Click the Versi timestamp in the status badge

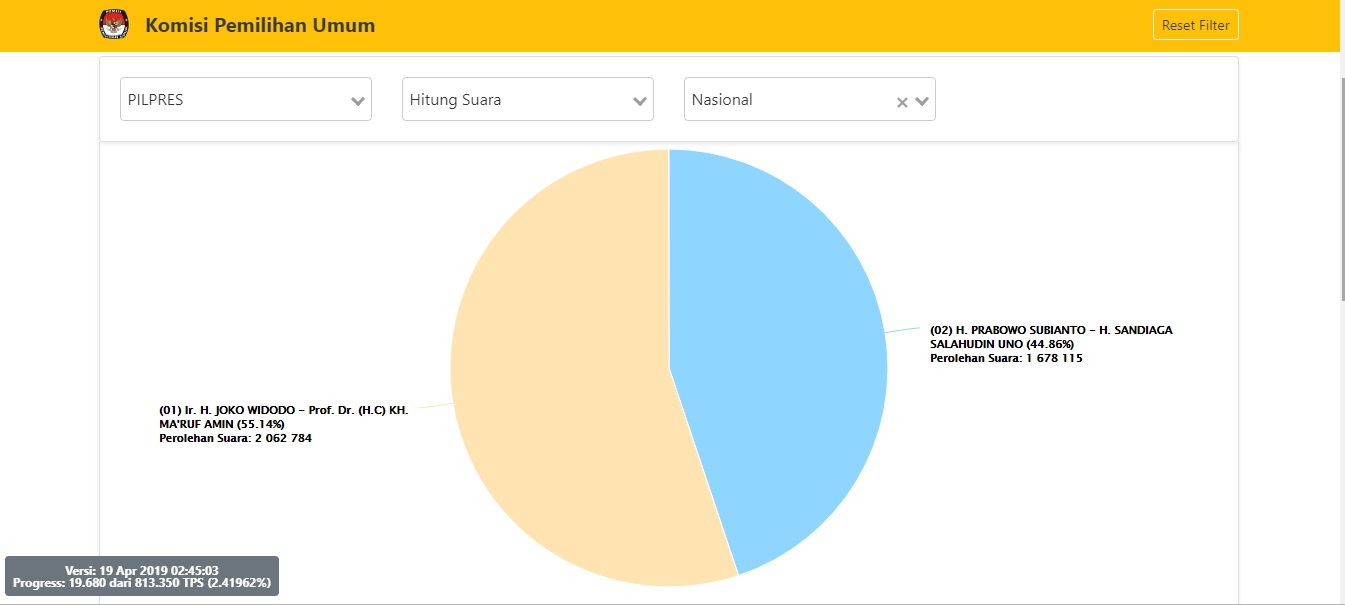click(x=142, y=570)
